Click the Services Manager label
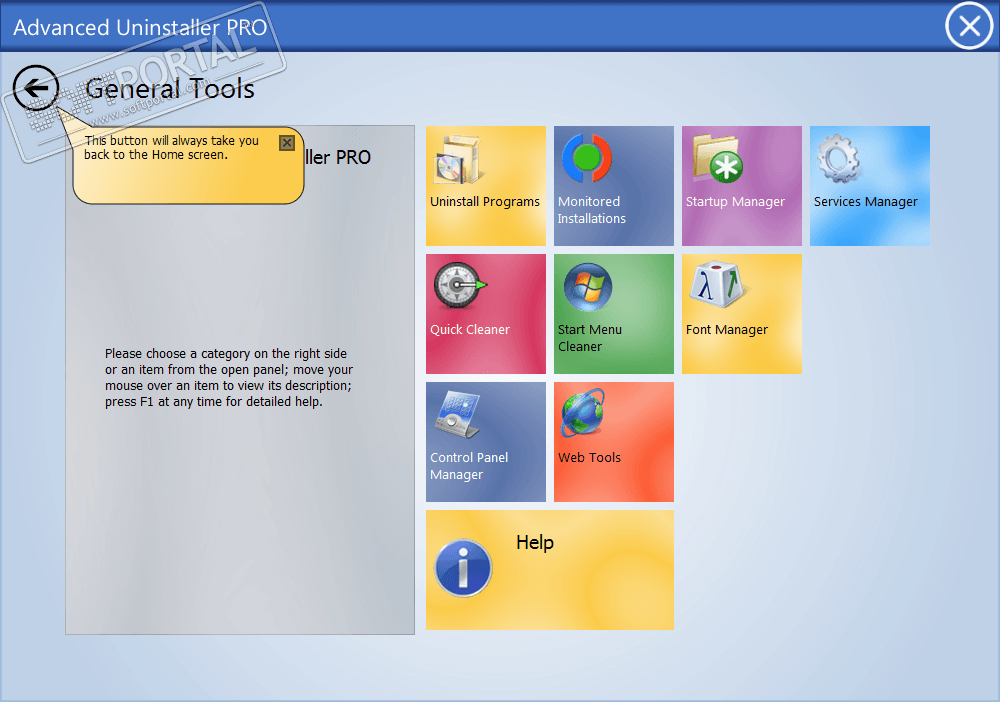1000x702 pixels. [x=865, y=201]
